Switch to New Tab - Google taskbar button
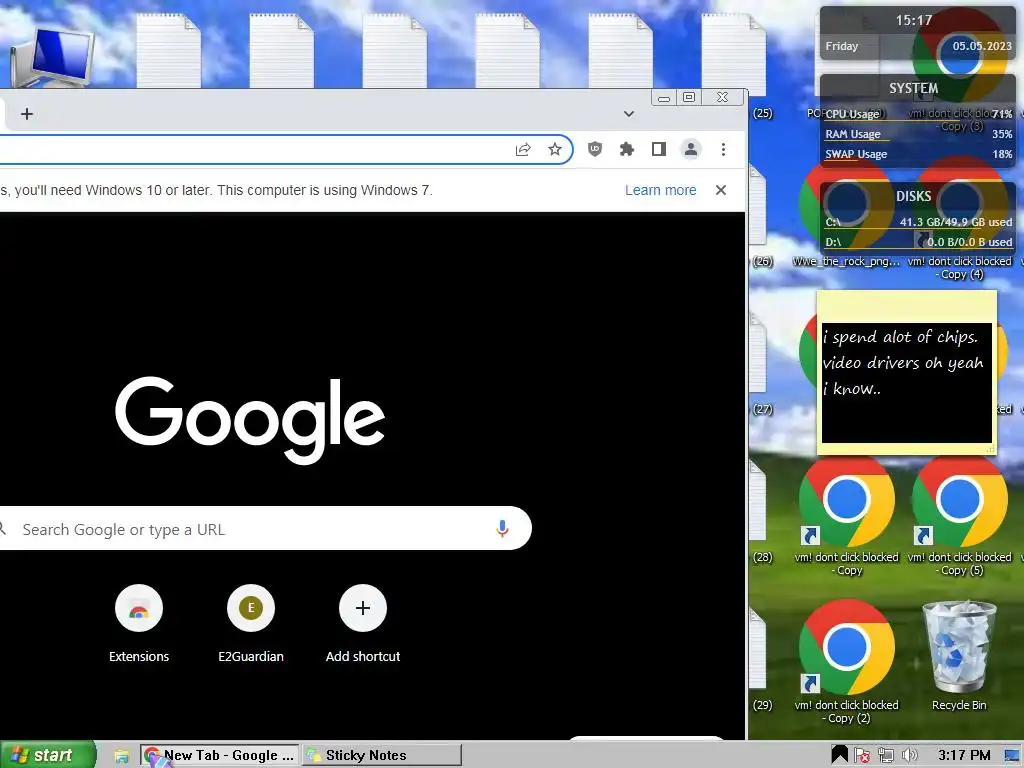 coord(219,755)
